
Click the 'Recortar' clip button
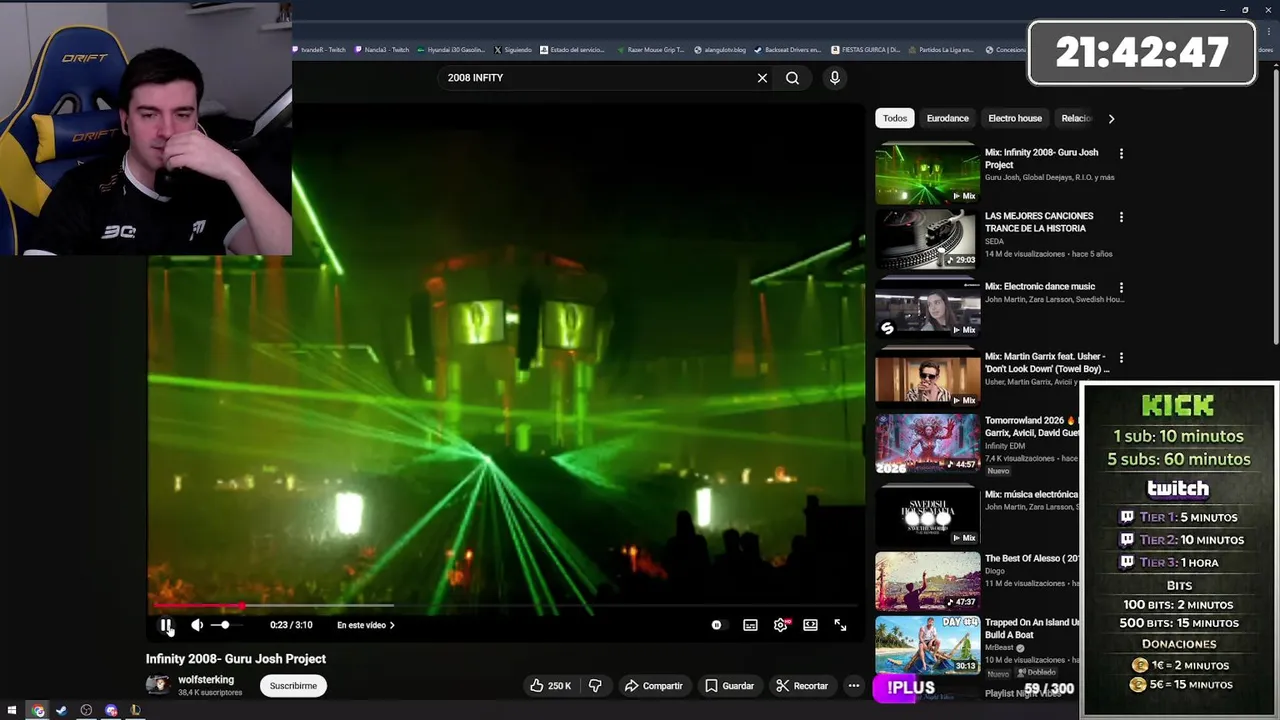[x=802, y=686]
